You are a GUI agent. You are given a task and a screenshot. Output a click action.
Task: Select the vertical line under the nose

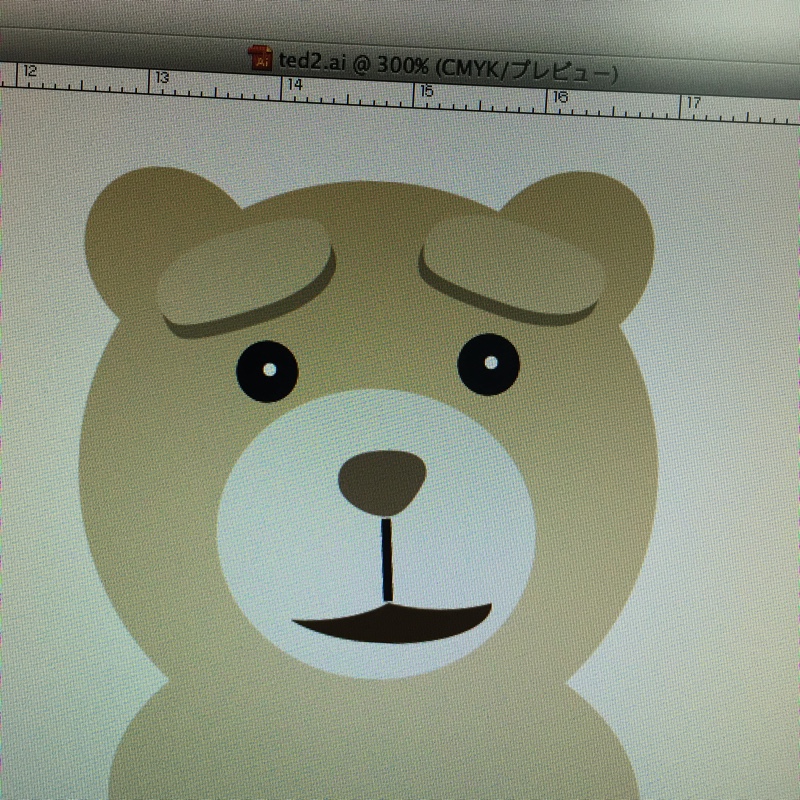[x=387, y=560]
